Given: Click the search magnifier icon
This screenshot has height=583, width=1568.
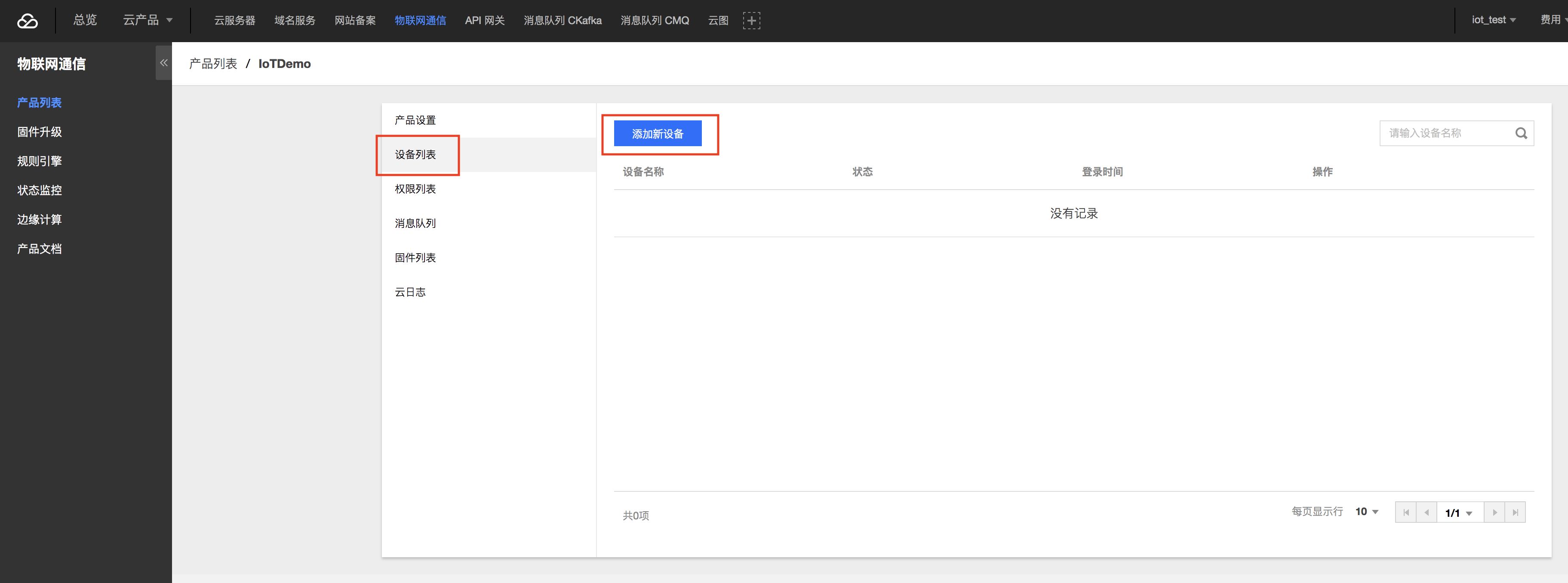Looking at the screenshot, I should [1521, 133].
